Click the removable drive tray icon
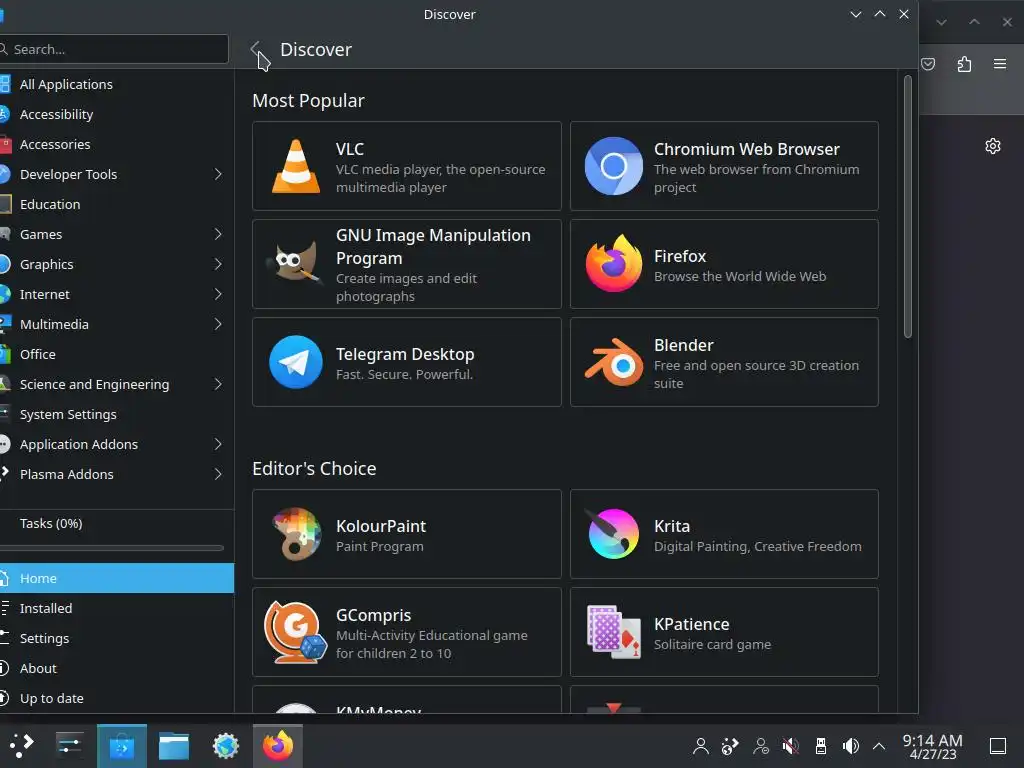 pyautogui.click(x=821, y=746)
